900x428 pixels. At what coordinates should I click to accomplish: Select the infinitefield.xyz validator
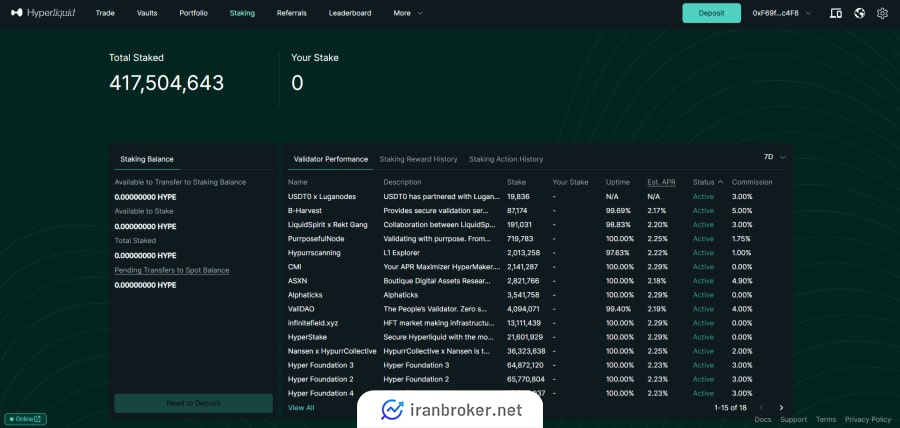[x=313, y=323]
